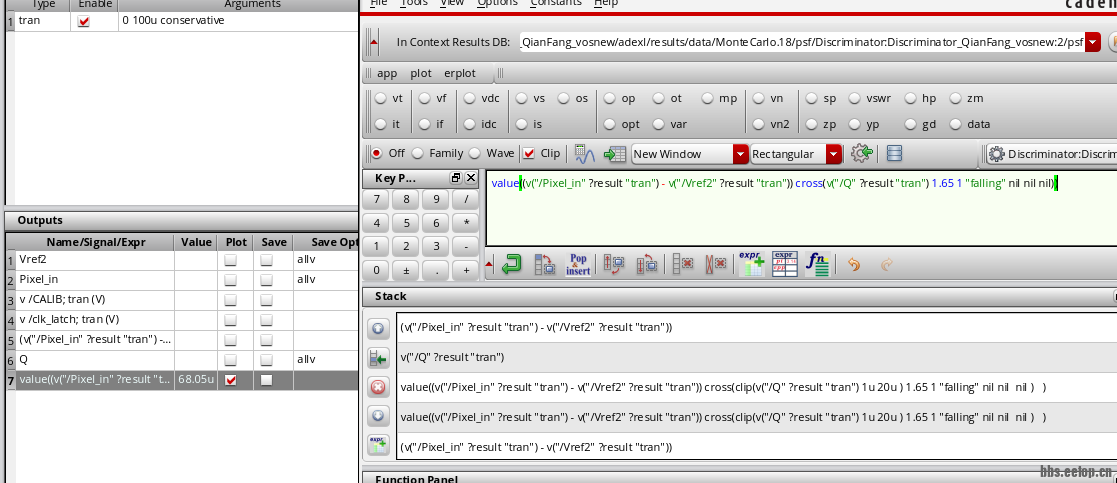Check the Save box for Pixel_in
Screen dimensions: 1117x483
[x=266, y=281]
